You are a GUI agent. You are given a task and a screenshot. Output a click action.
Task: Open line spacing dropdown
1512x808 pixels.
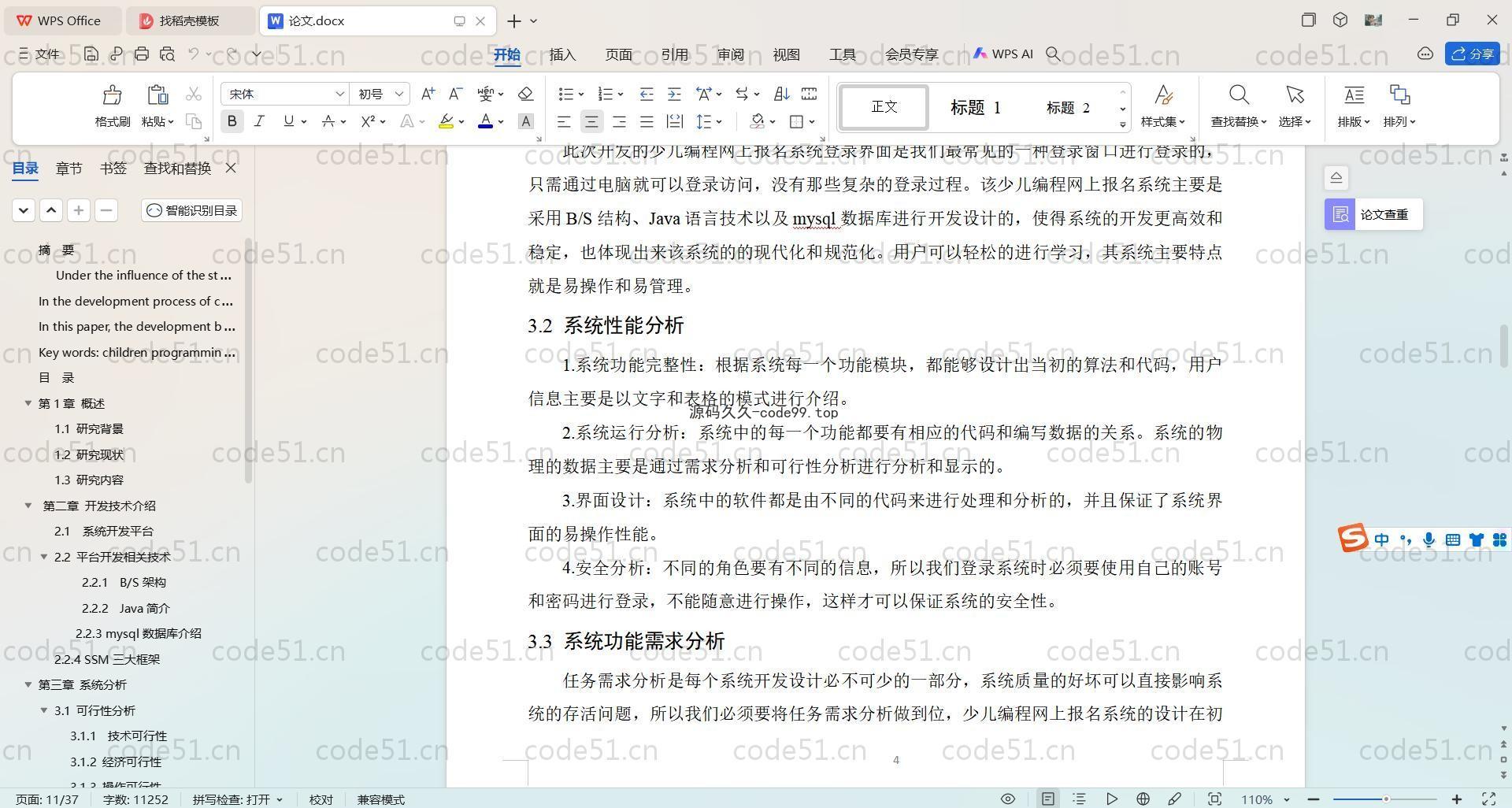coord(719,122)
